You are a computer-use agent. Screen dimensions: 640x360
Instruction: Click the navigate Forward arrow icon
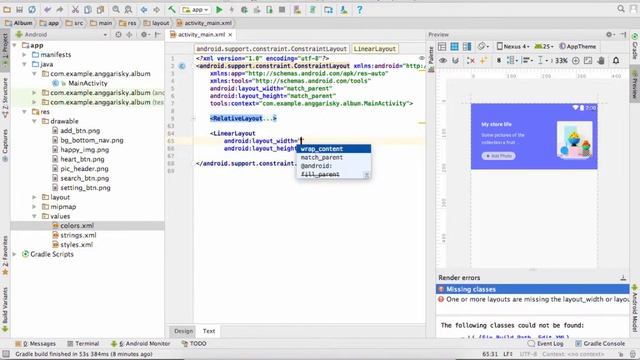click(x=156, y=9)
